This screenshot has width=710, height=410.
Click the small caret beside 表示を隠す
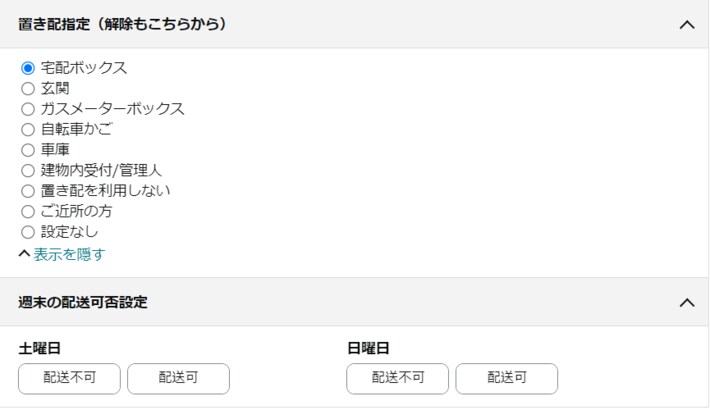pyautogui.click(x=25, y=254)
